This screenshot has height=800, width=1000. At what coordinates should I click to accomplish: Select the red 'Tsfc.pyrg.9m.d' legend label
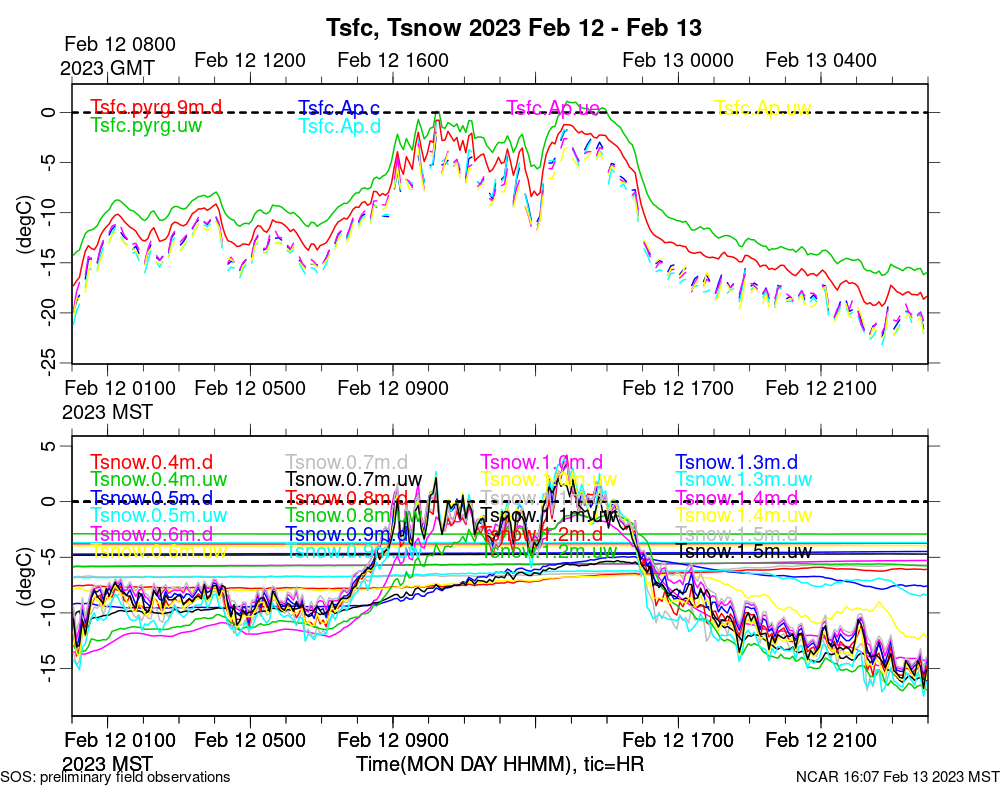click(x=156, y=107)
